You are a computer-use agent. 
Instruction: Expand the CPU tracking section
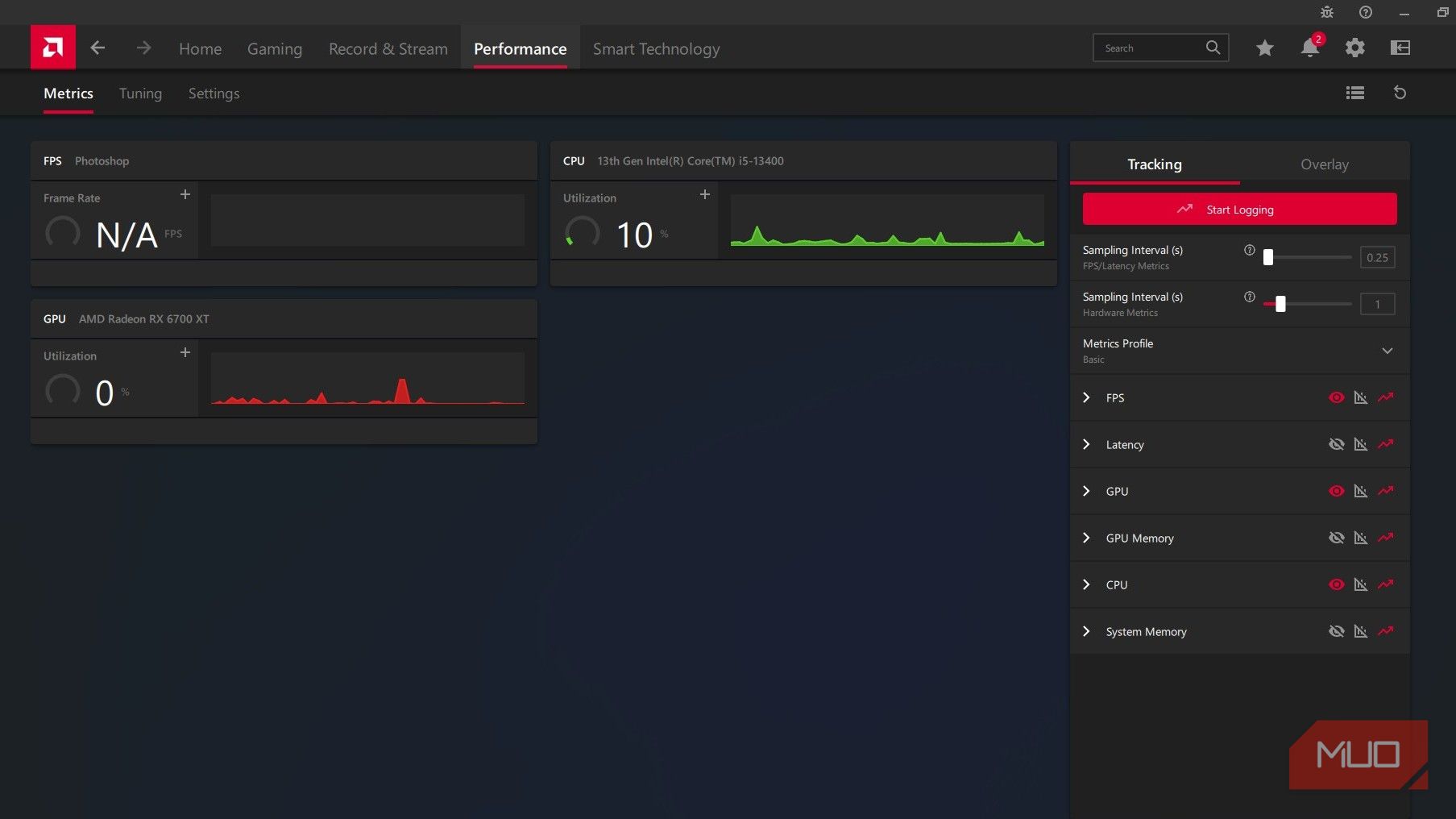click(x=1086, y=584)
